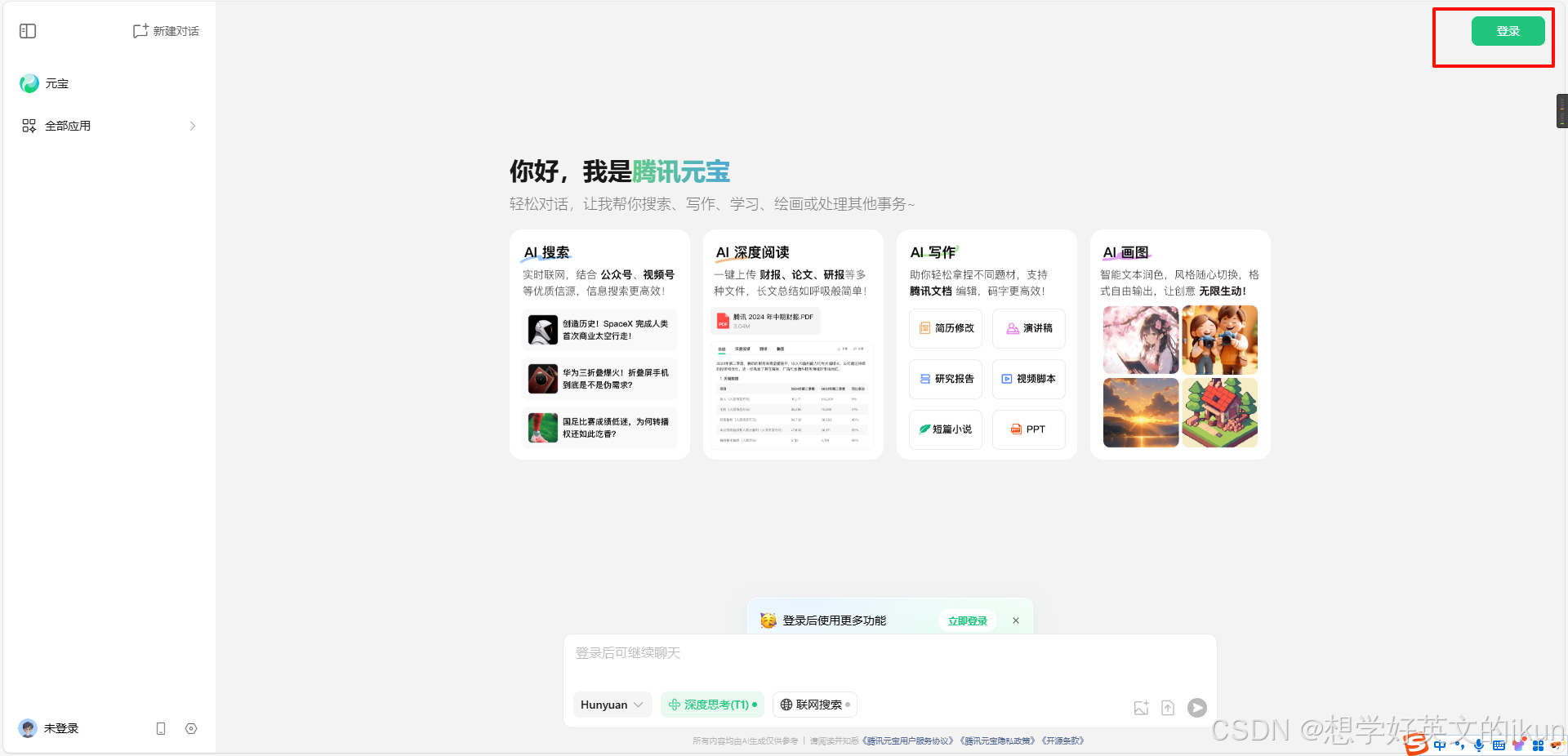
Task: Collapse the sidebar with the panel icon
Action: 28,31
